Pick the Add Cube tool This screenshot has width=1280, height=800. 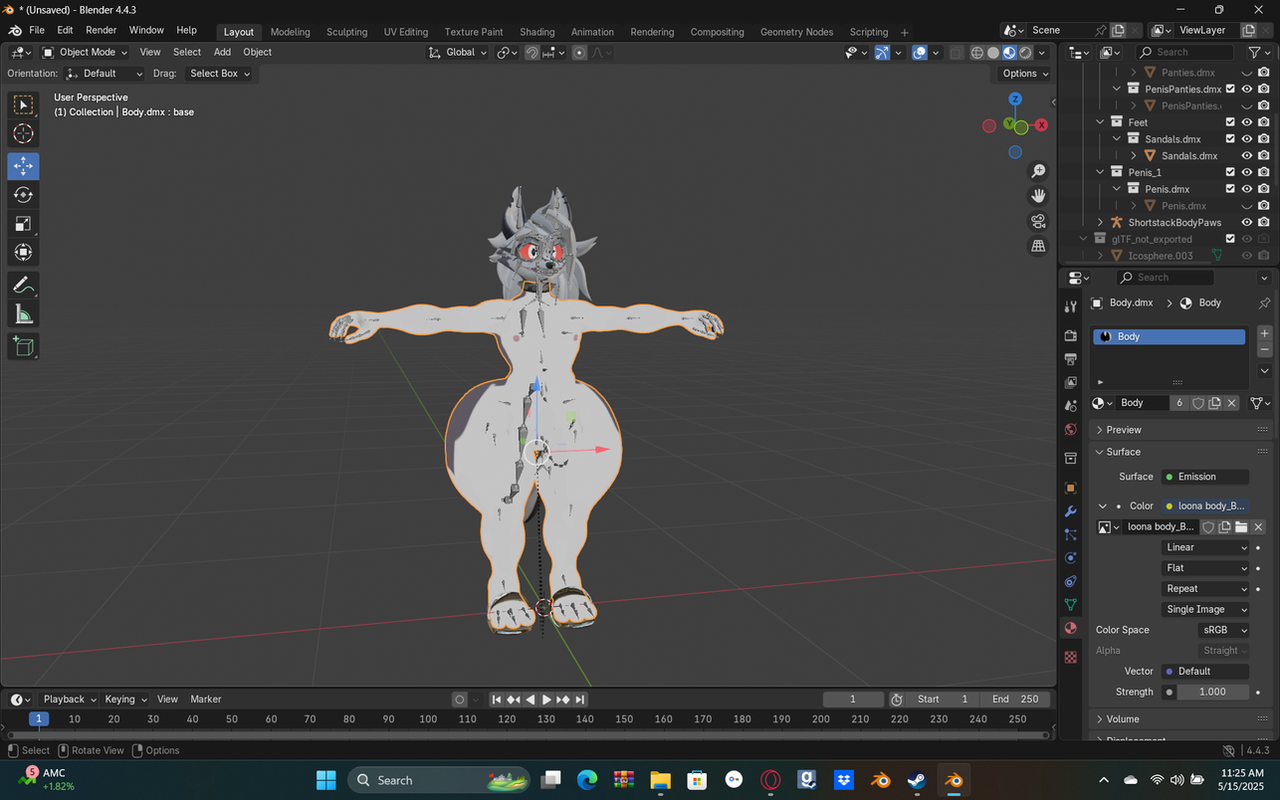(24, 347)
